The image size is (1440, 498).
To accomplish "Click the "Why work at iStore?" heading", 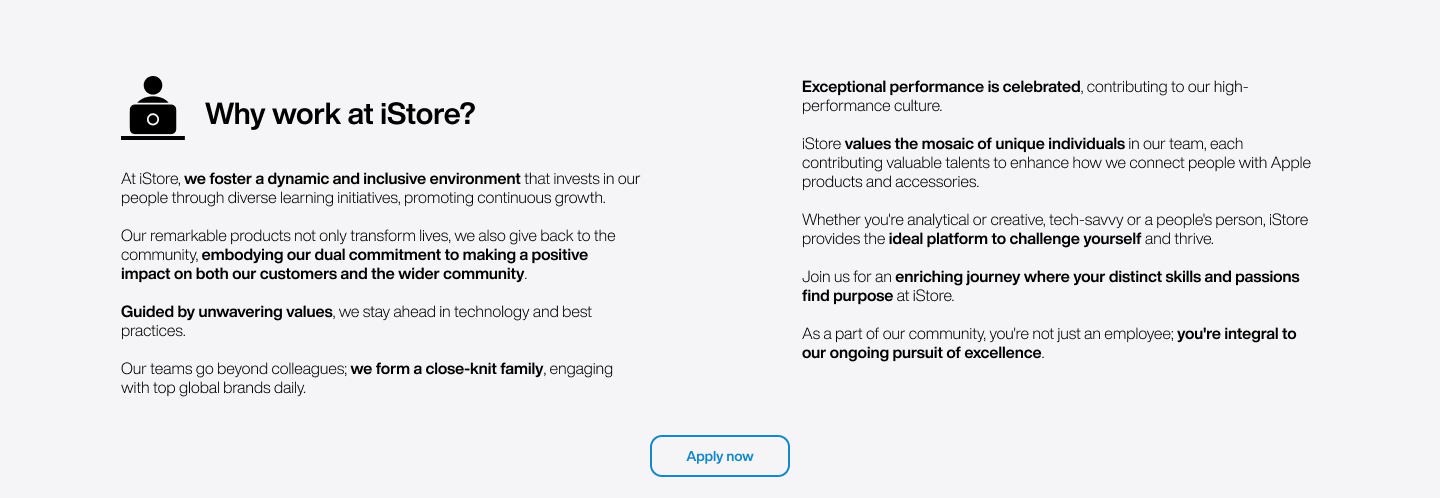I will (x=339, y=115).
